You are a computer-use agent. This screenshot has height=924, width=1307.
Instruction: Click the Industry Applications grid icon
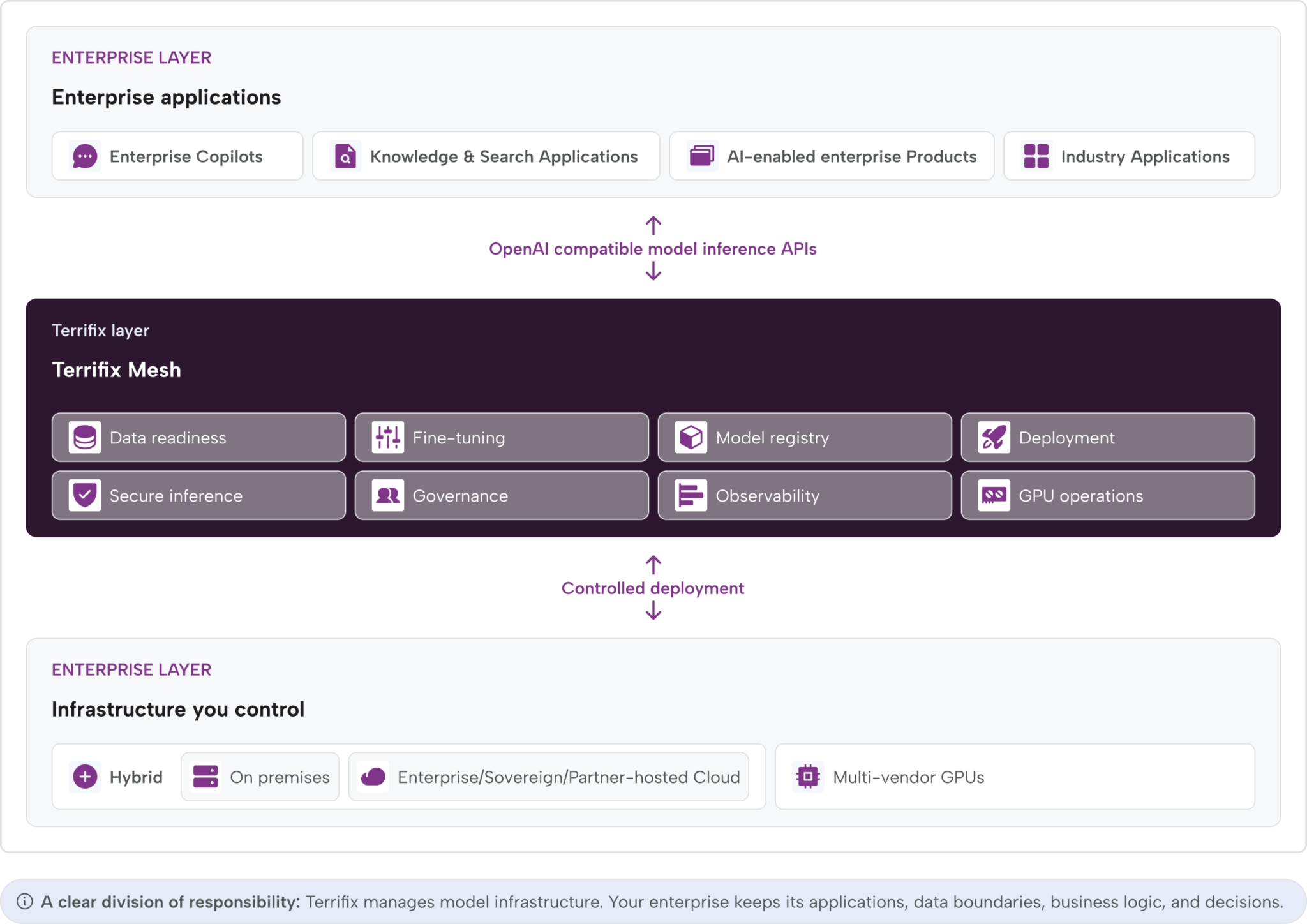point(1036,156)
